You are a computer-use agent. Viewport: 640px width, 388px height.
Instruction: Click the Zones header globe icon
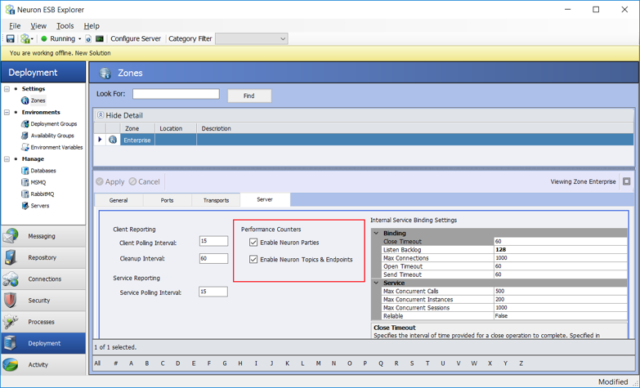point(105,73)
